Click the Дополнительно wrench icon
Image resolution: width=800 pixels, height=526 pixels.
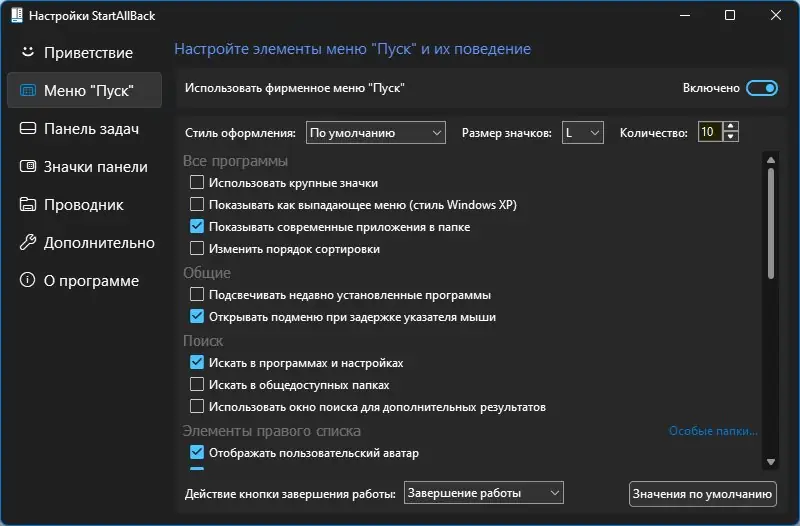point(28,243)
